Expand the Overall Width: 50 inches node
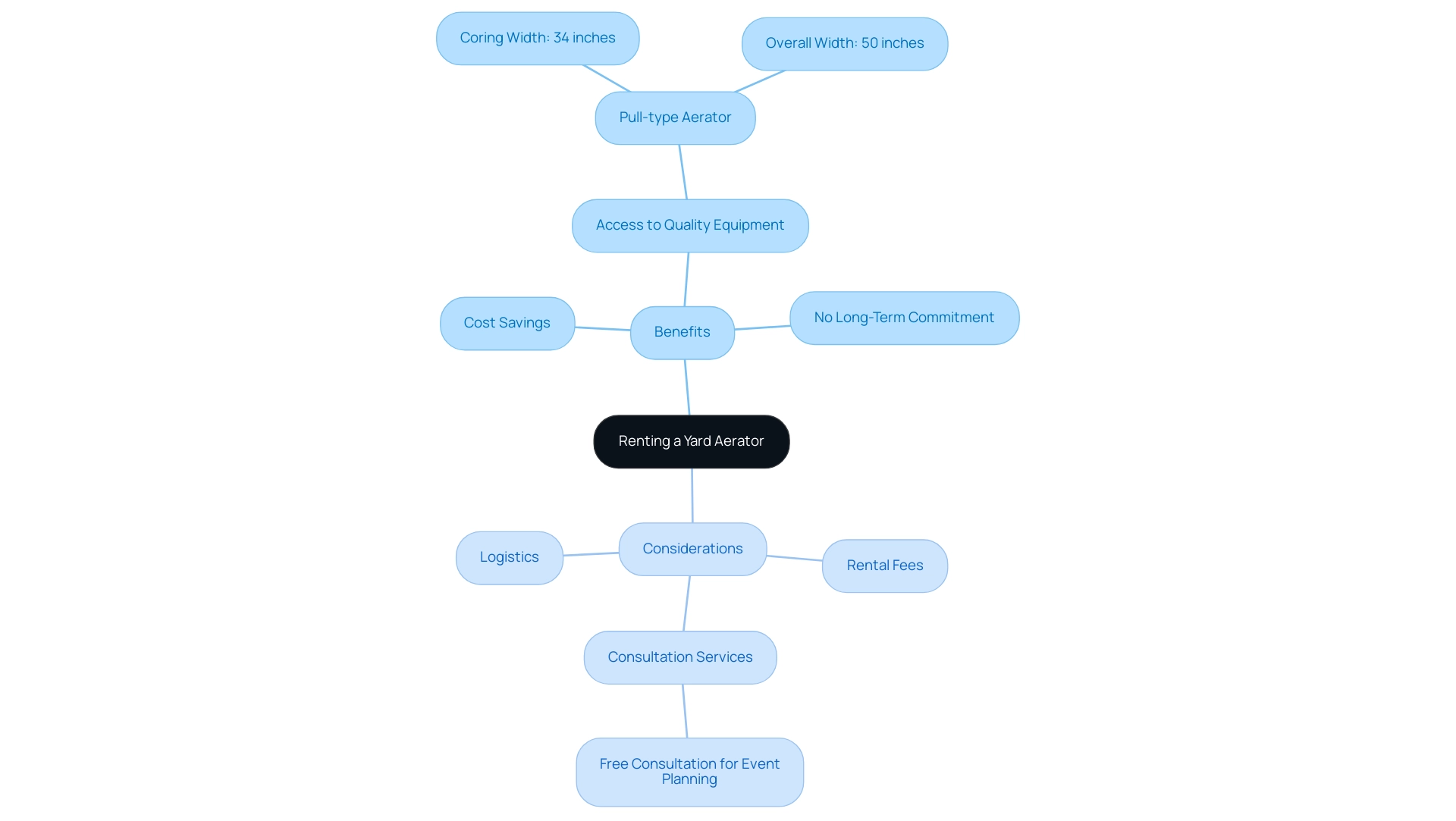Viewport: 1456px width, 821px height. (x=844, y=43)
